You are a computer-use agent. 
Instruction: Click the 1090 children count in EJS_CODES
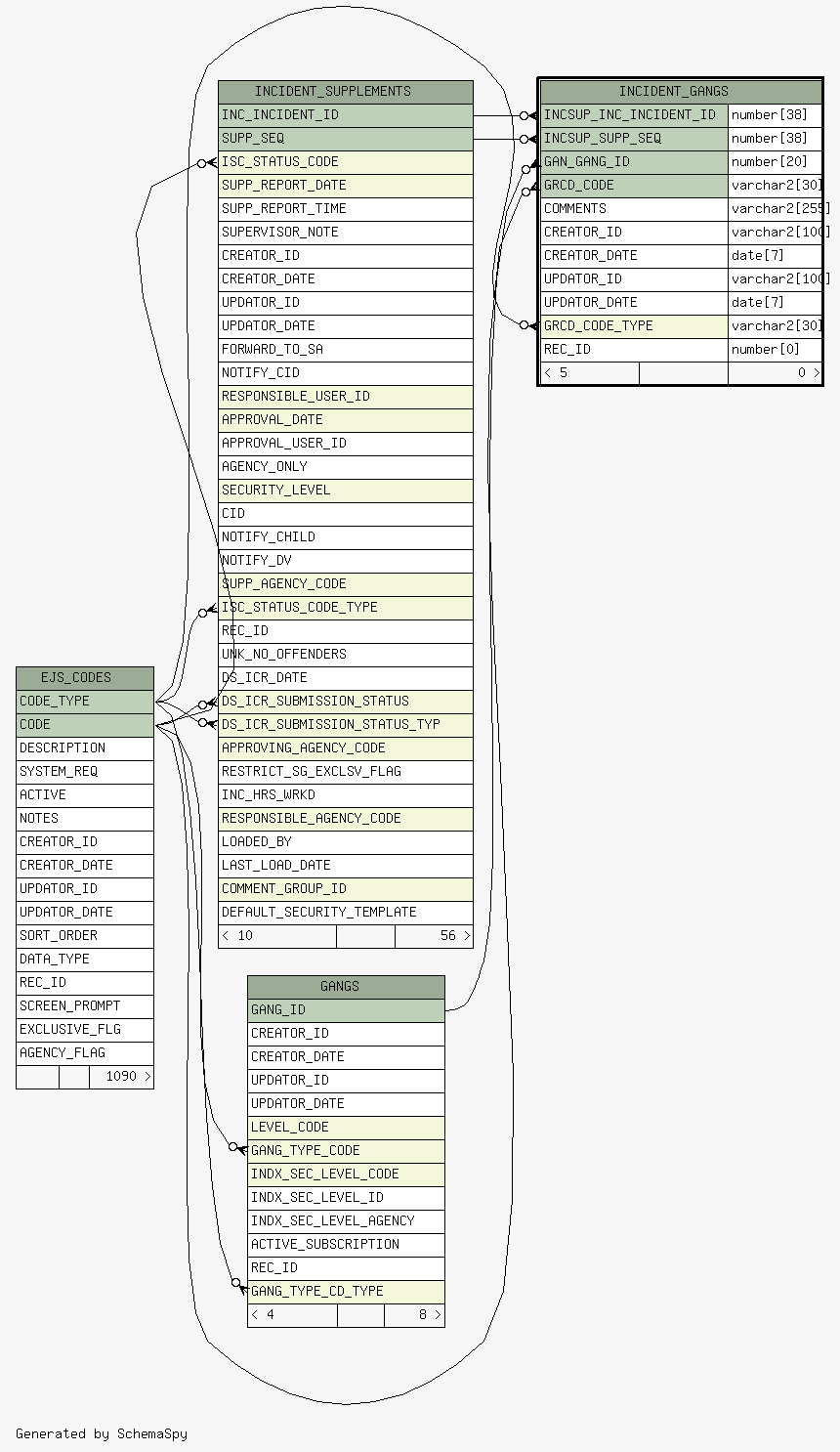121,1077
